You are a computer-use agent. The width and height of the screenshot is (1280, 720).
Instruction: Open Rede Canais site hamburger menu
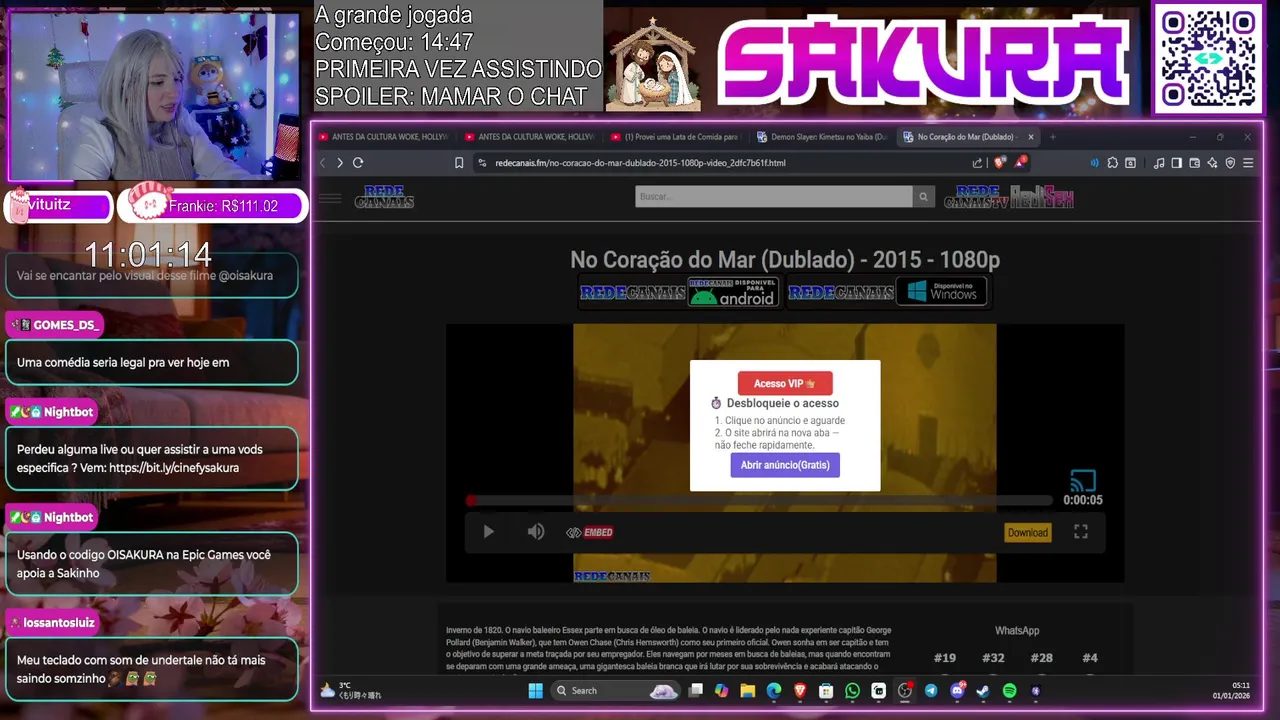[330, 198]
